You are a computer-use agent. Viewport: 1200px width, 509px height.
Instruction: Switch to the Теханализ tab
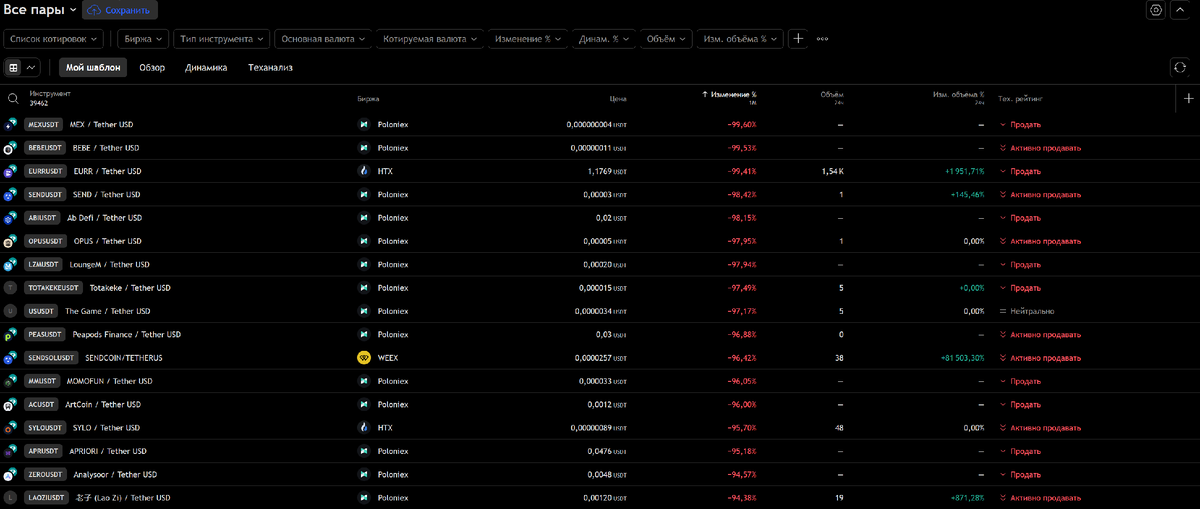pyautogui.click(x=270, y=67)
